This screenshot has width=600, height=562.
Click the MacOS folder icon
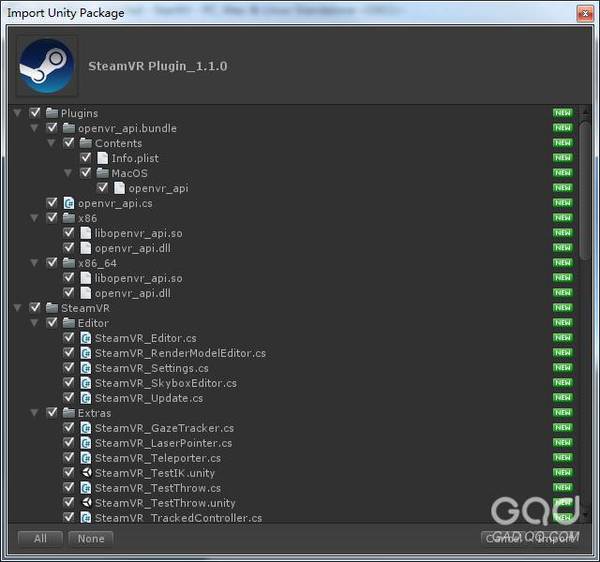(102, 173)
